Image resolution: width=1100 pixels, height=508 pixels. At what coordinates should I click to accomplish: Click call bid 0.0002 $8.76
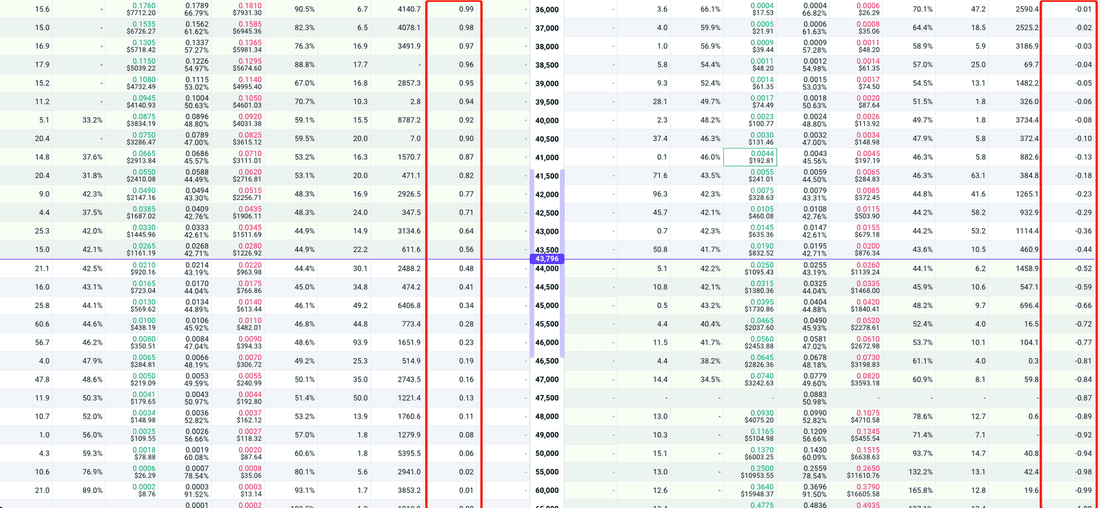[x=143, y=490]
